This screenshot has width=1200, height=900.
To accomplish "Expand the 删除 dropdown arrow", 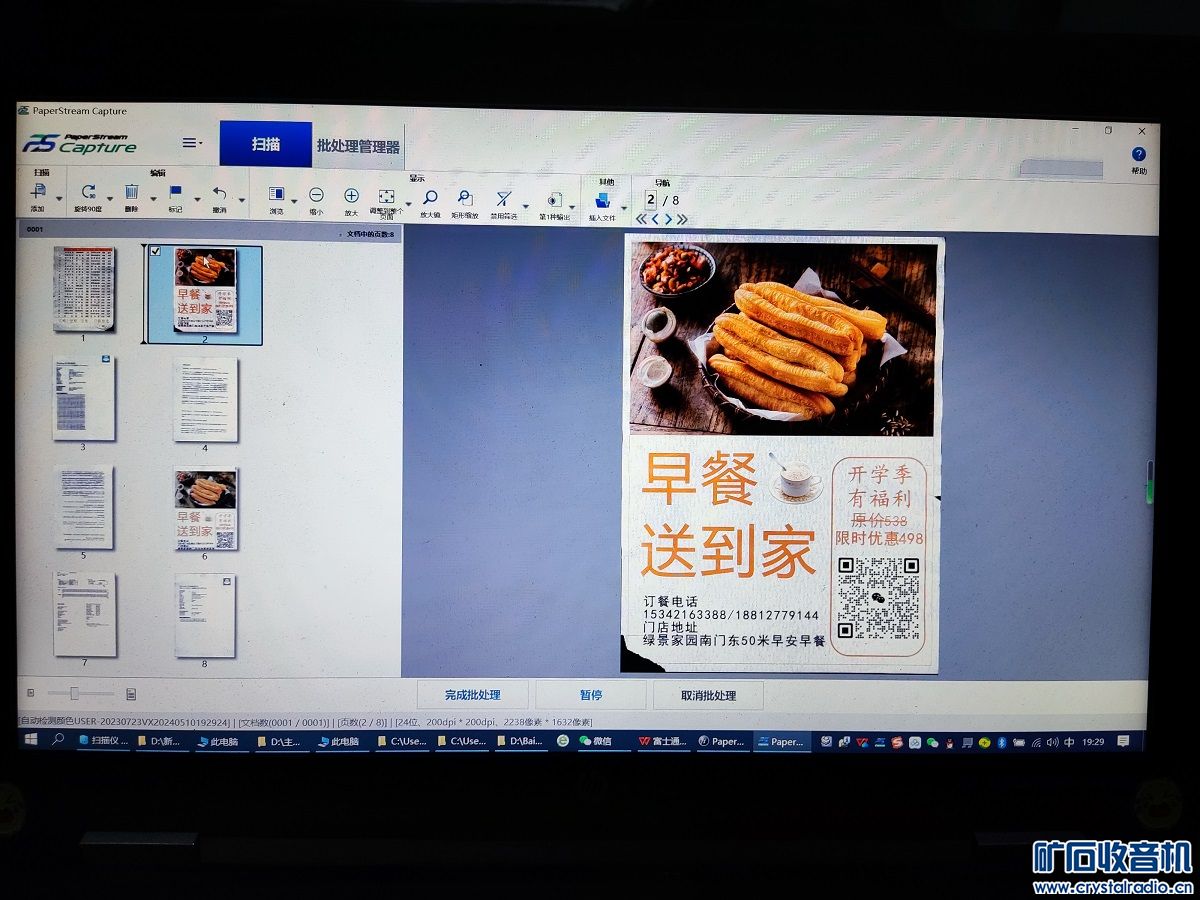I will pos(152,198).
